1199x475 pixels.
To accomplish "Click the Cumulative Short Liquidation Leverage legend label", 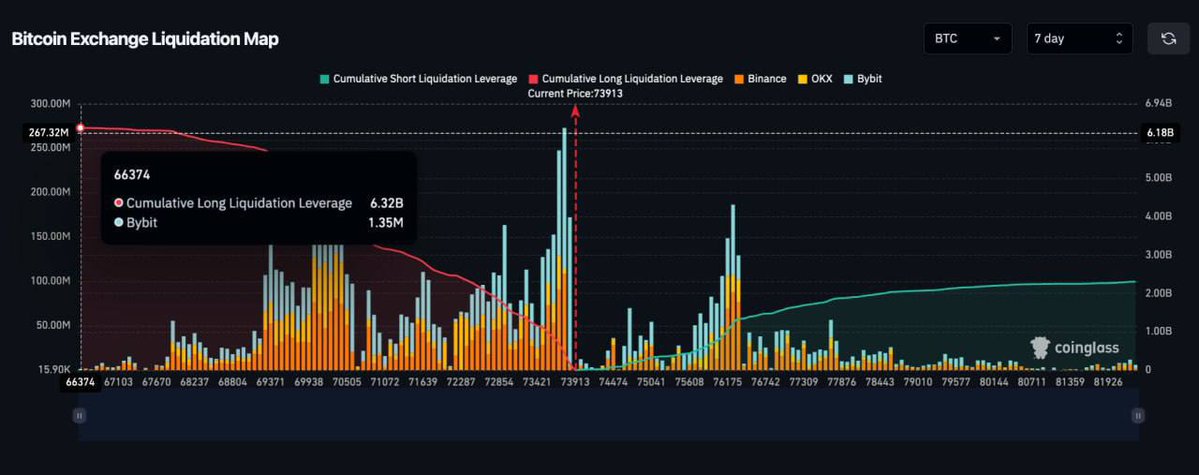I will tap(425, 79).
